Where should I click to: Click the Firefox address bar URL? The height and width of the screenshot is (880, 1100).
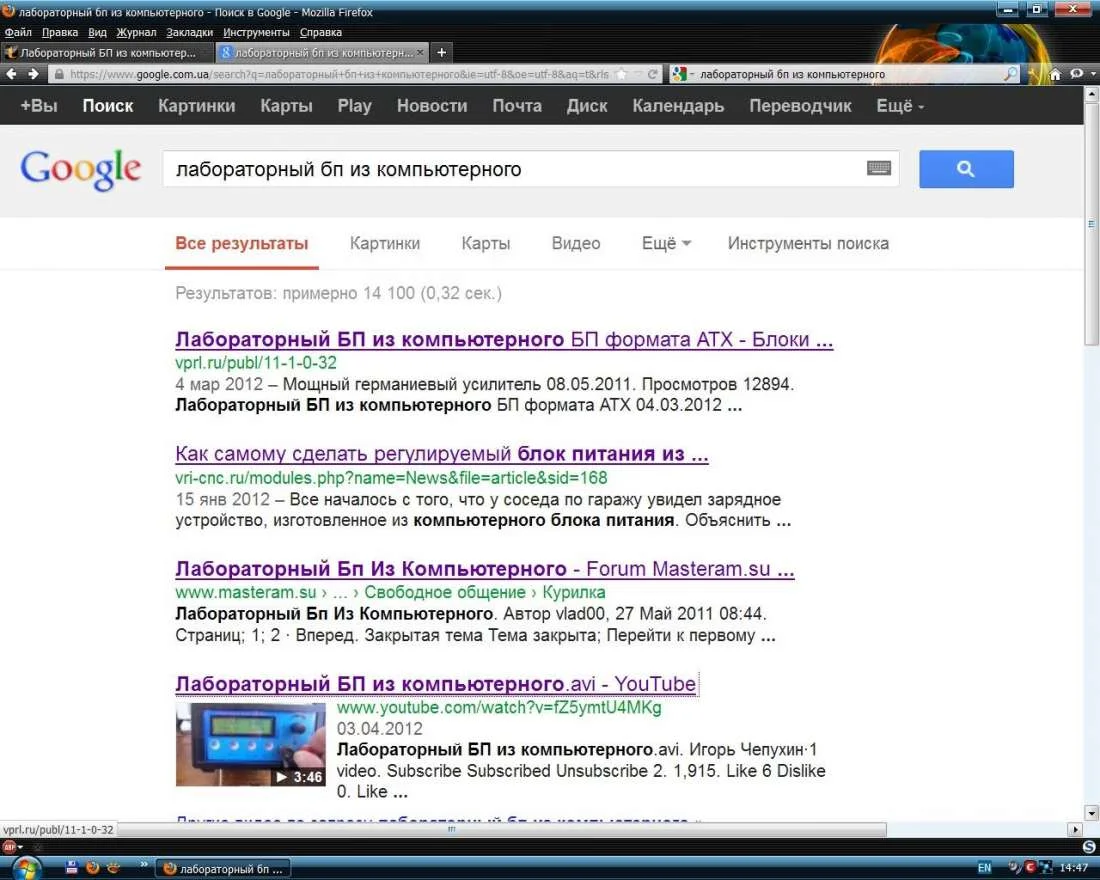pos(339,74)
